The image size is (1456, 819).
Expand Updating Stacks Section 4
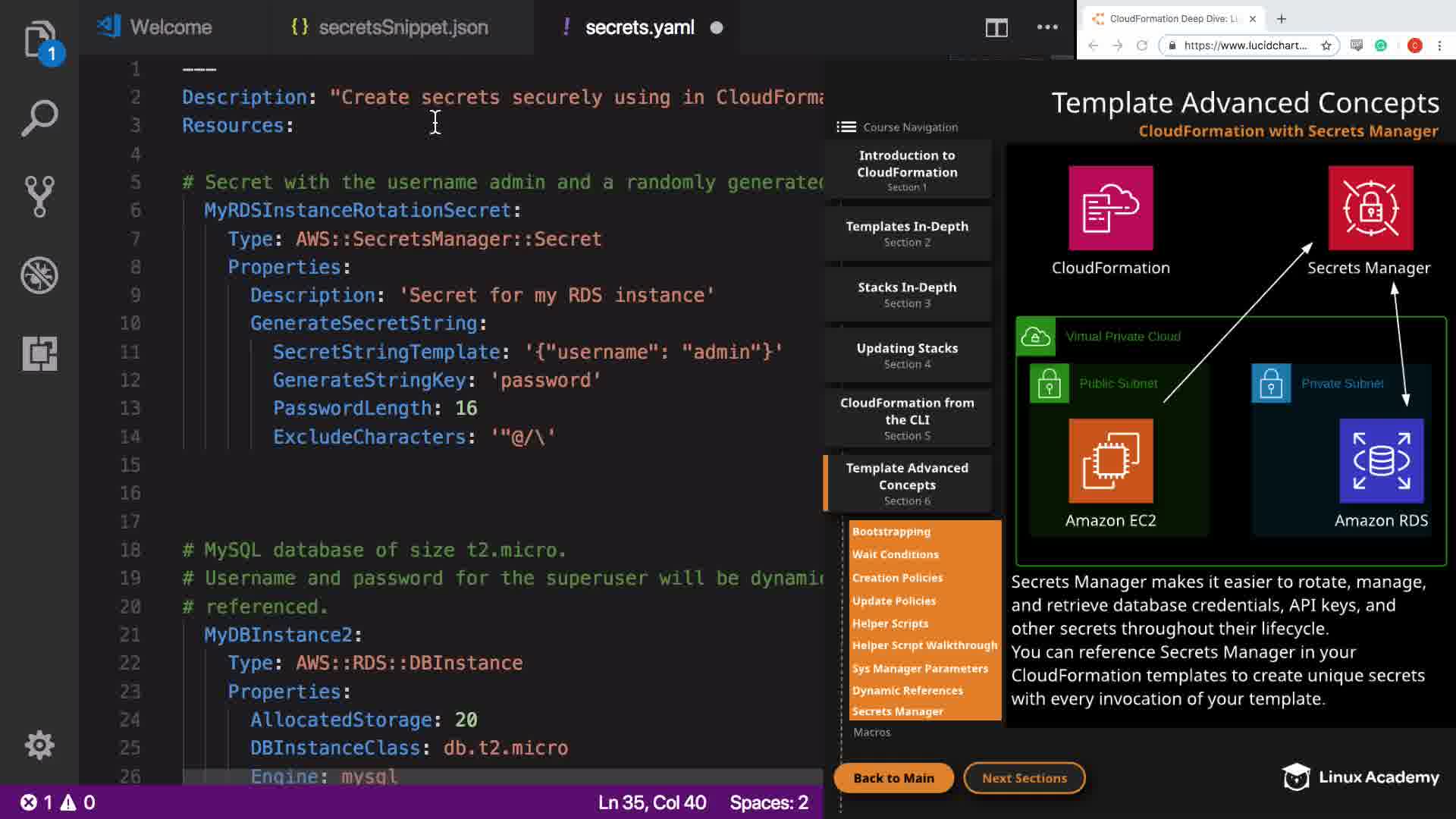coord(907,356)
